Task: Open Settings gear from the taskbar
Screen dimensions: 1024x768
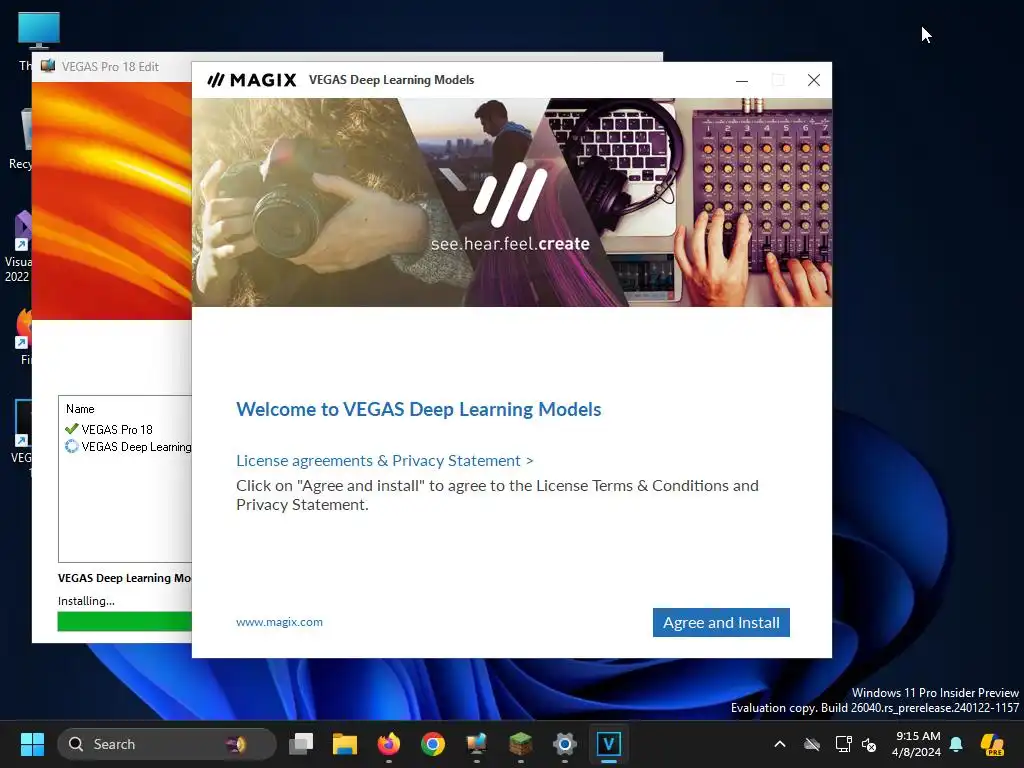Action: (564, 744)
